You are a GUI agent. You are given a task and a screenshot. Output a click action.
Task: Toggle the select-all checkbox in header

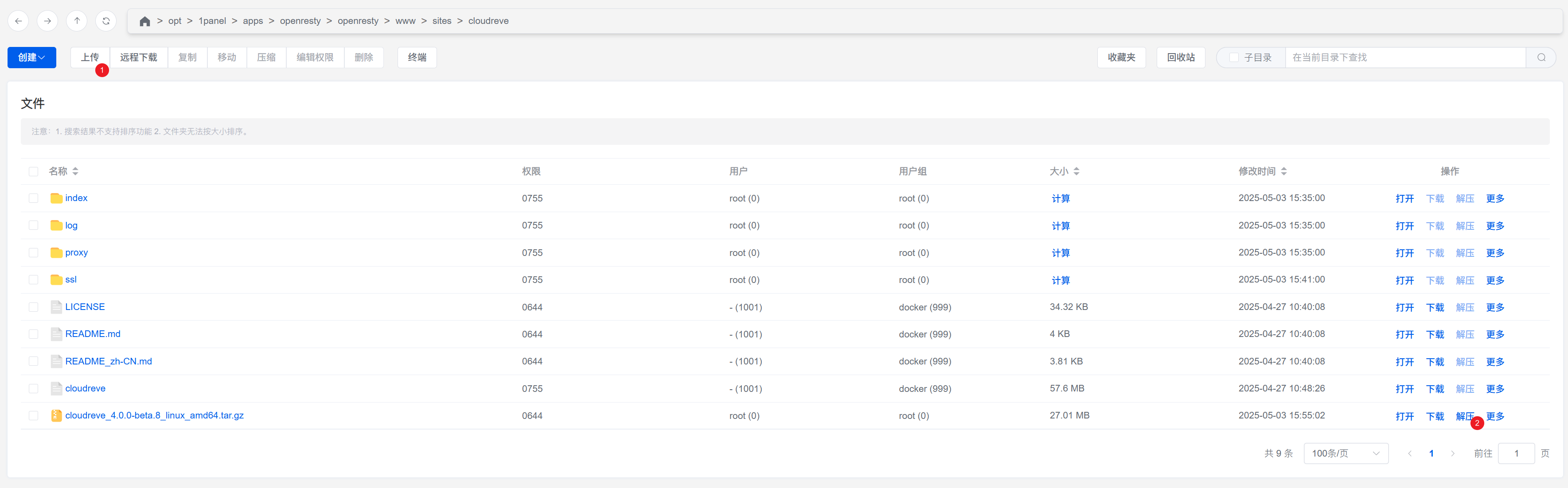click(34, 171)
